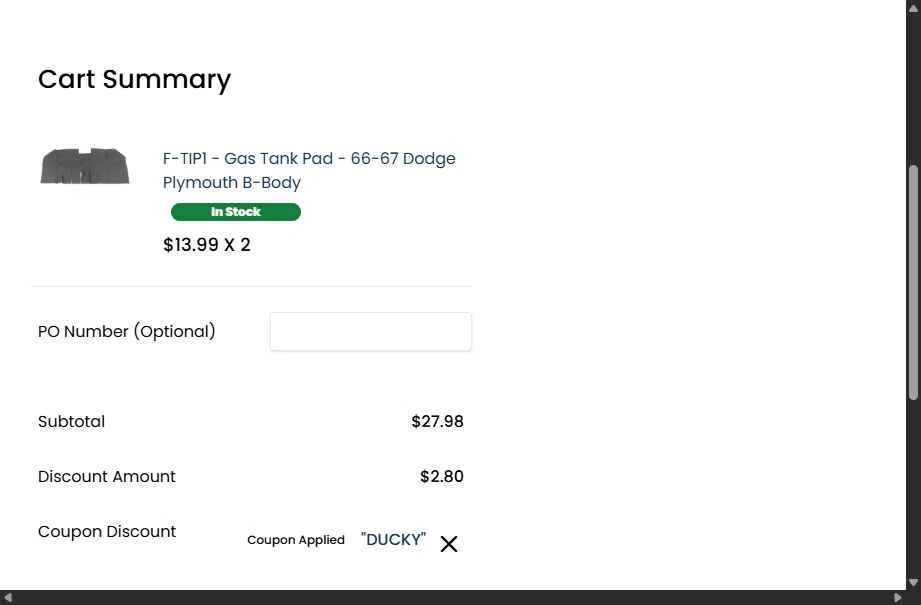Open the F-TIP1 Gas Tank Pad product link
The height and width of the screenshot is (605, 921).
(x=309, y=170)
